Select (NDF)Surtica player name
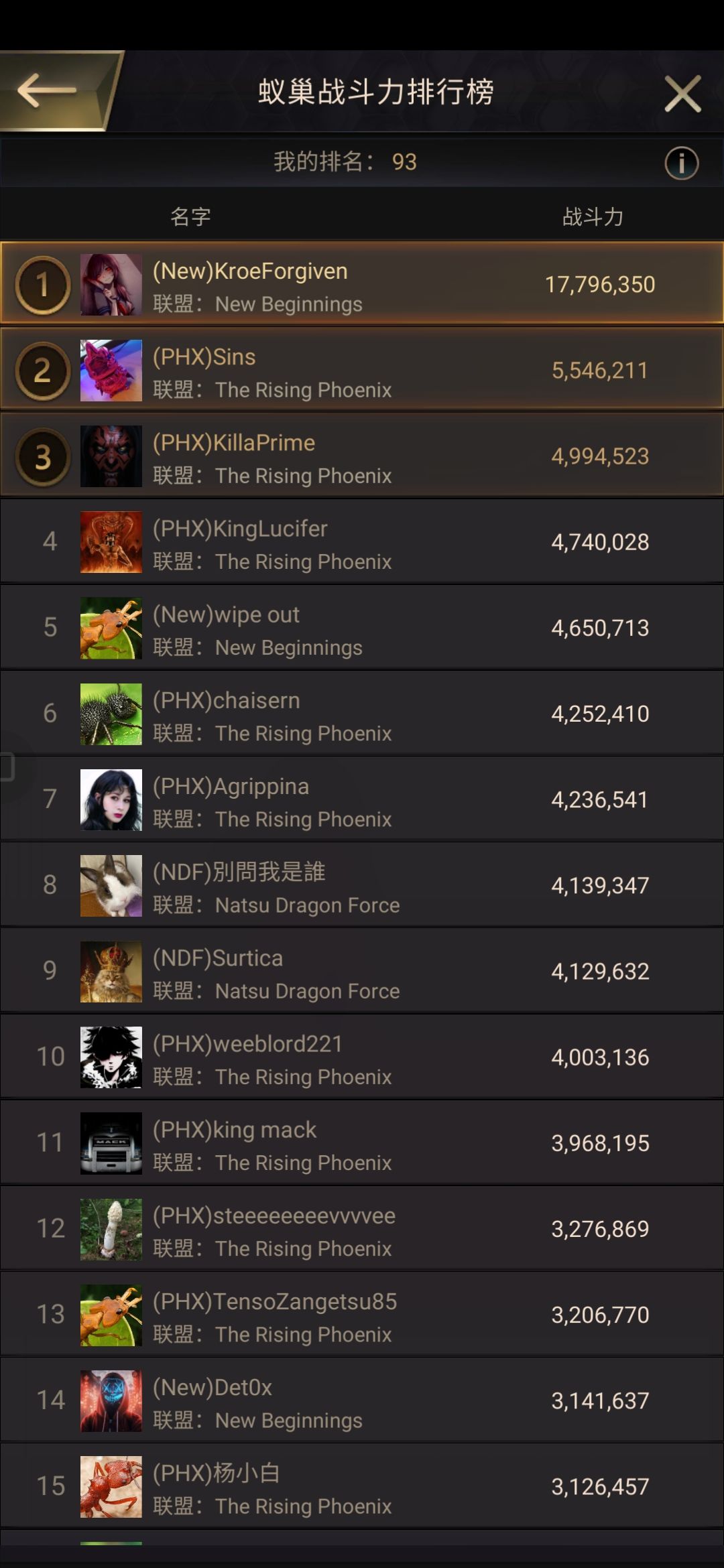The image size is (724, 1568). click(218, 958)
